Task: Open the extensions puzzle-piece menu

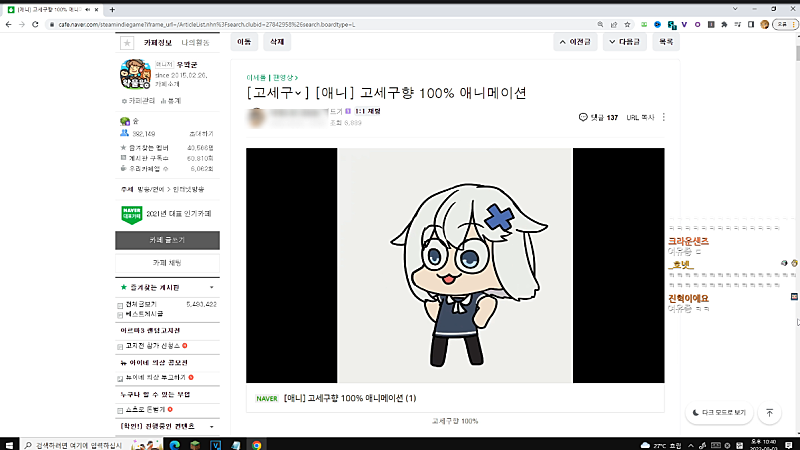Action: pyautogui.click(x=724, y=24)
